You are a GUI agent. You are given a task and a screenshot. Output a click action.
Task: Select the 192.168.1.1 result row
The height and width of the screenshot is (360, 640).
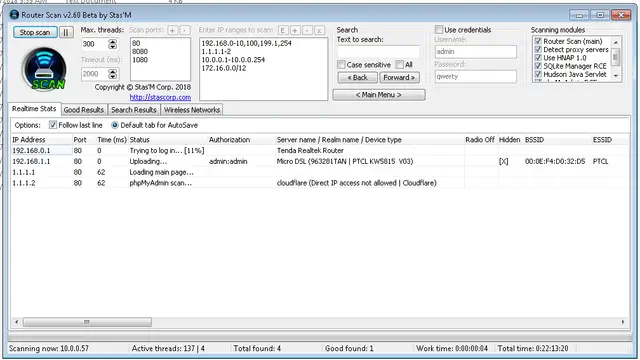point(320,161)
